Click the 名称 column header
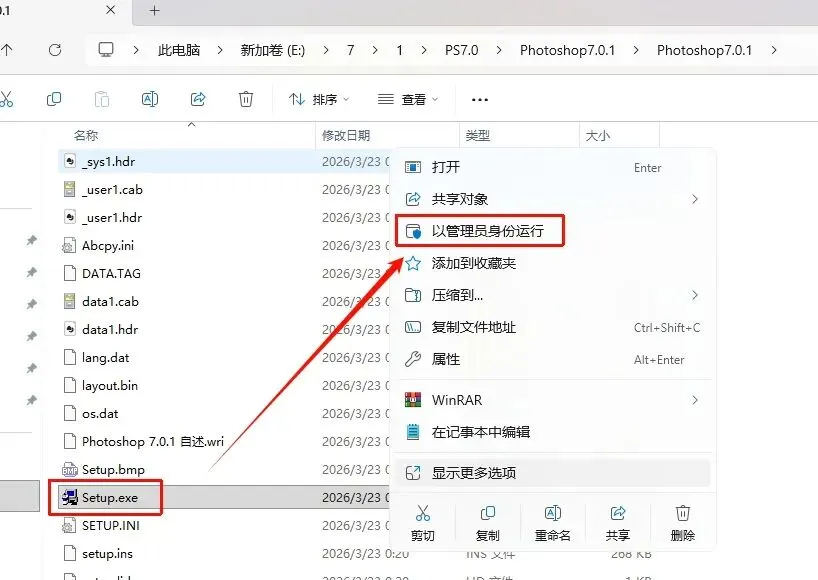Image resolution: width=818 pixels, height=580 pixels. 86,136
